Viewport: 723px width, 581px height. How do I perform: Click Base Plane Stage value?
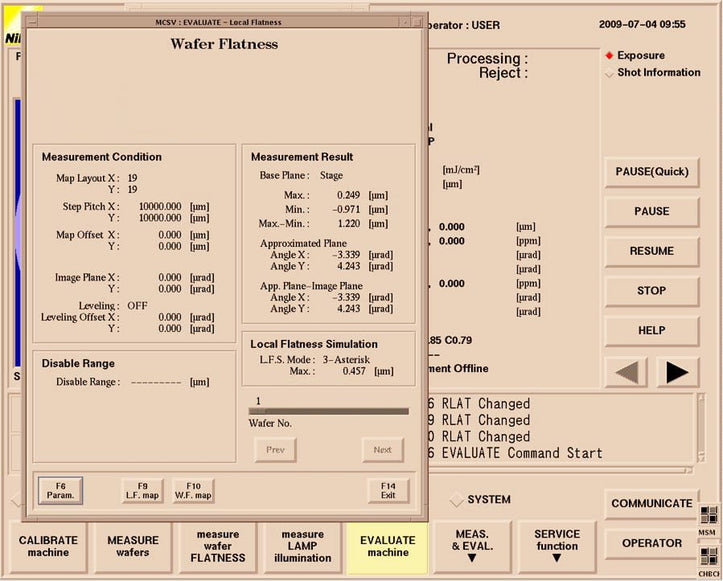tap(331, 176)
